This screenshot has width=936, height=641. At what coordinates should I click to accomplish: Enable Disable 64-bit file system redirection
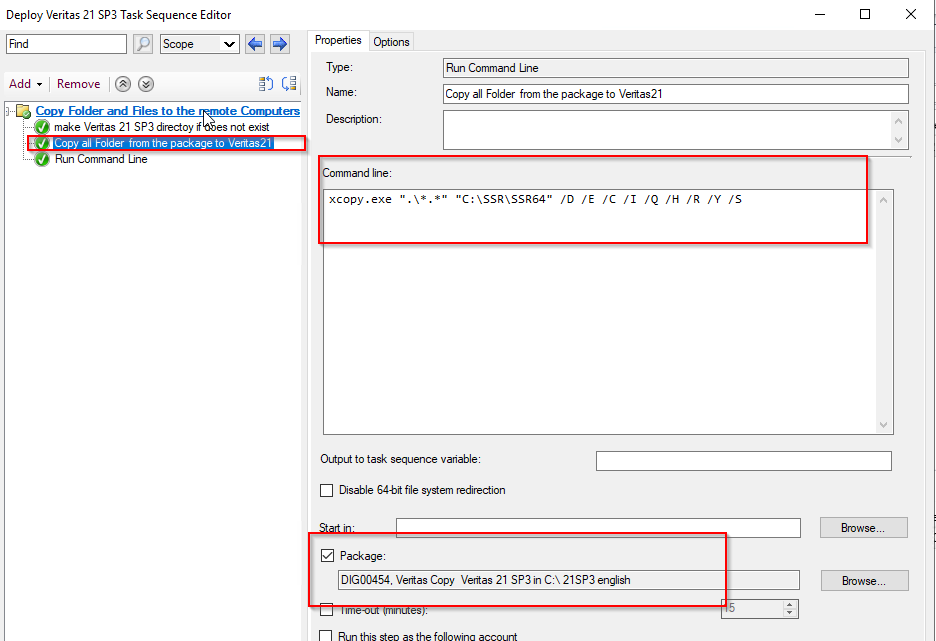(x=327, y=491)
